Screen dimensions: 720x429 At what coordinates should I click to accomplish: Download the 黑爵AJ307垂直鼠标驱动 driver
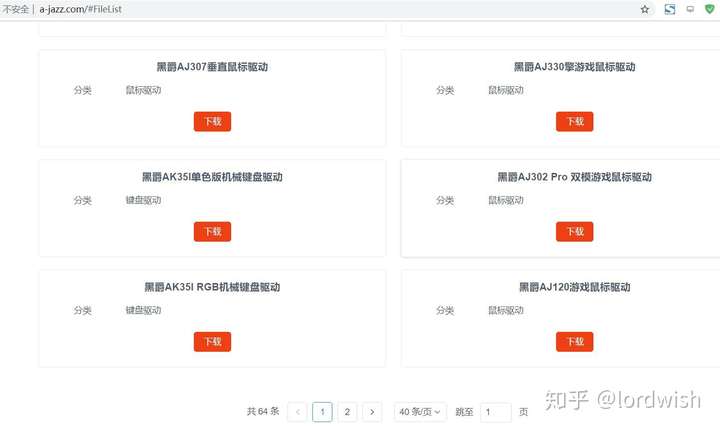coord(212,121)
